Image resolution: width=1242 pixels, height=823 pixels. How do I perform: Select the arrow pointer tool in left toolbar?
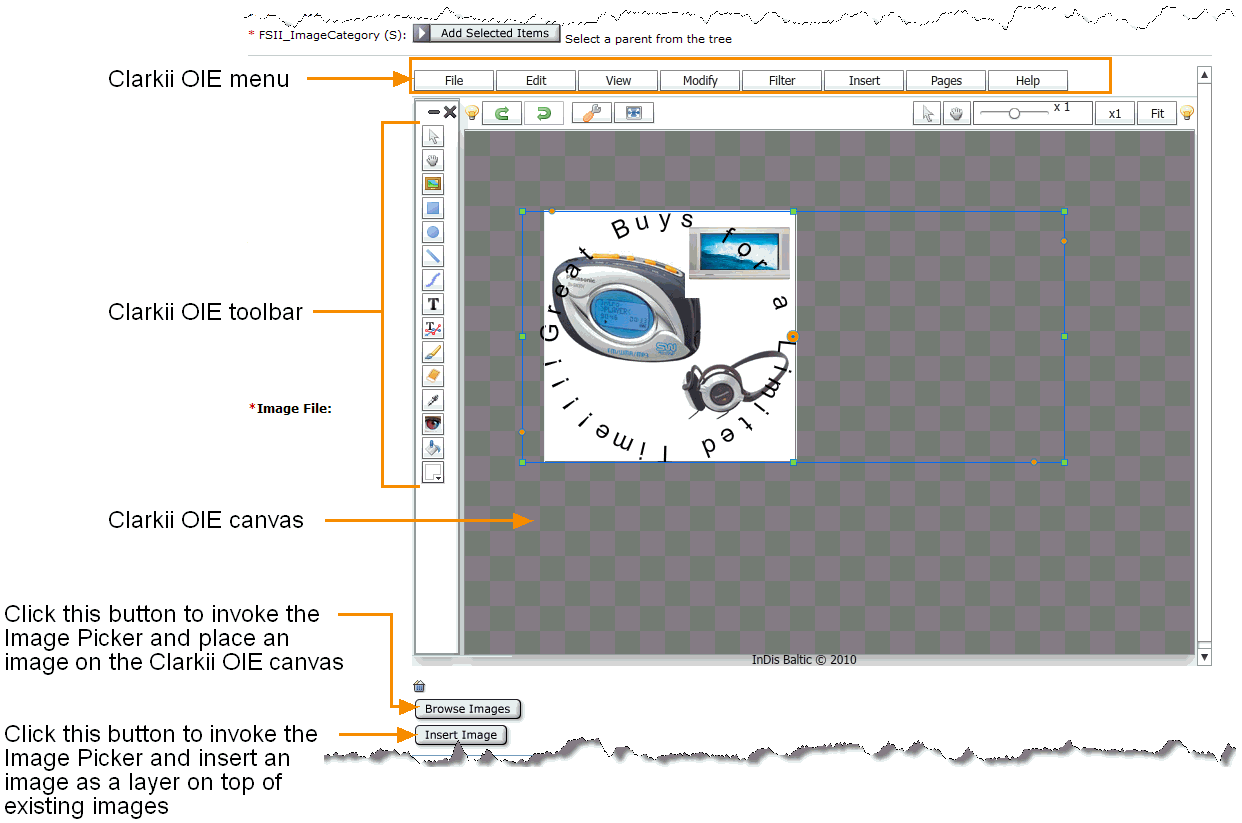(x=433, y=137)
